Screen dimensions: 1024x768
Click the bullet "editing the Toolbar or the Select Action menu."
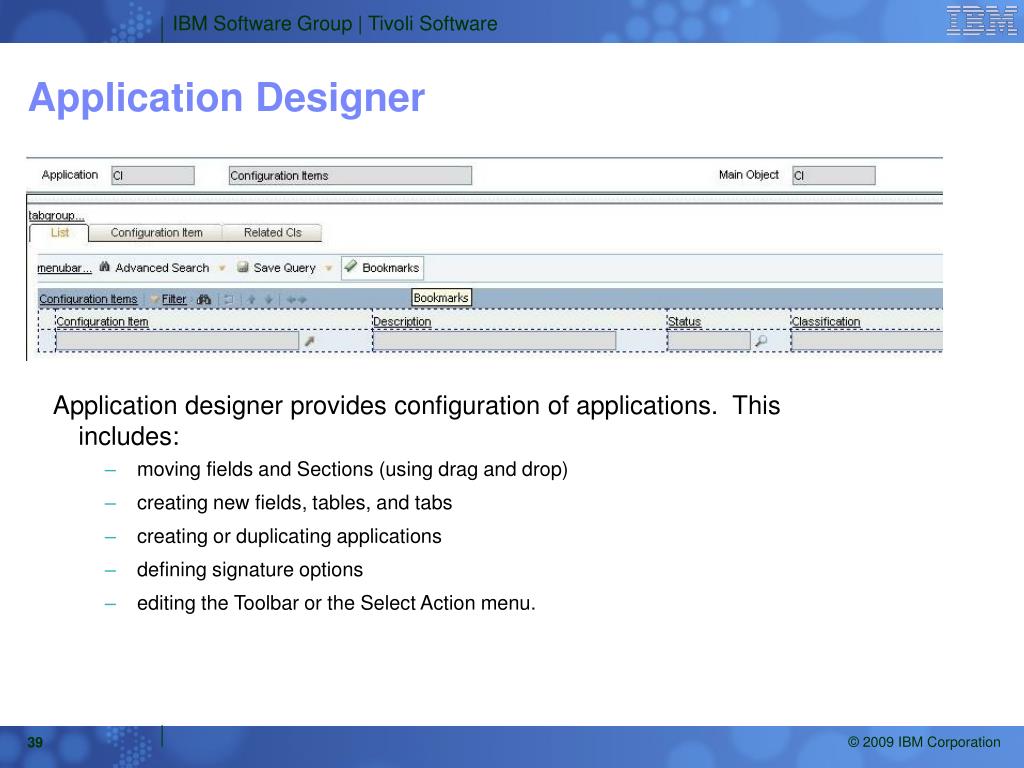pos(336,603)
